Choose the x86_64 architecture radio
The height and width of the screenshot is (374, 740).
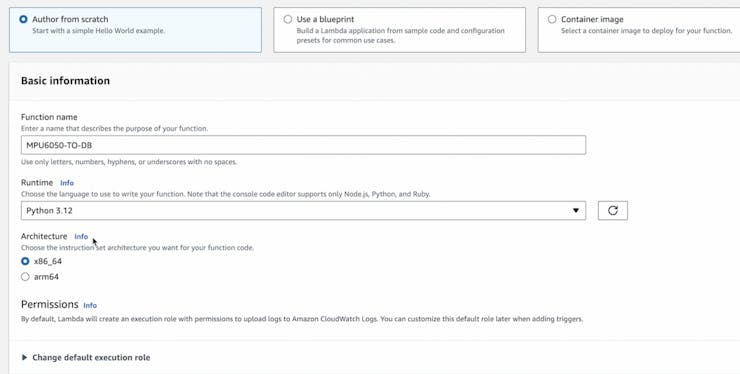click(x=25, y=261)
